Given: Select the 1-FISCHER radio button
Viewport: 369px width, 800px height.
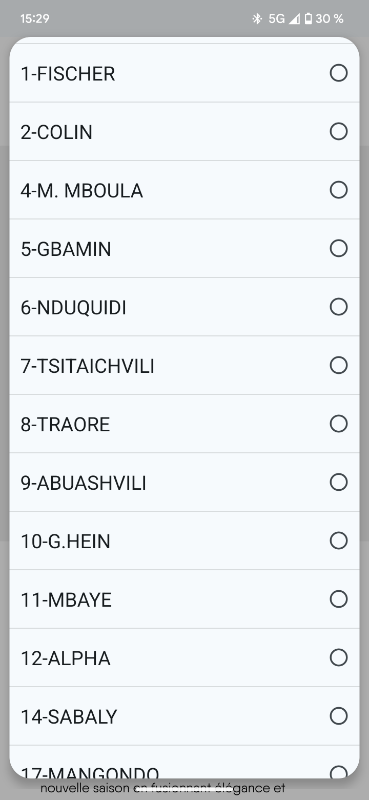Looking at the screenshot, I should (x=338, y=73).
